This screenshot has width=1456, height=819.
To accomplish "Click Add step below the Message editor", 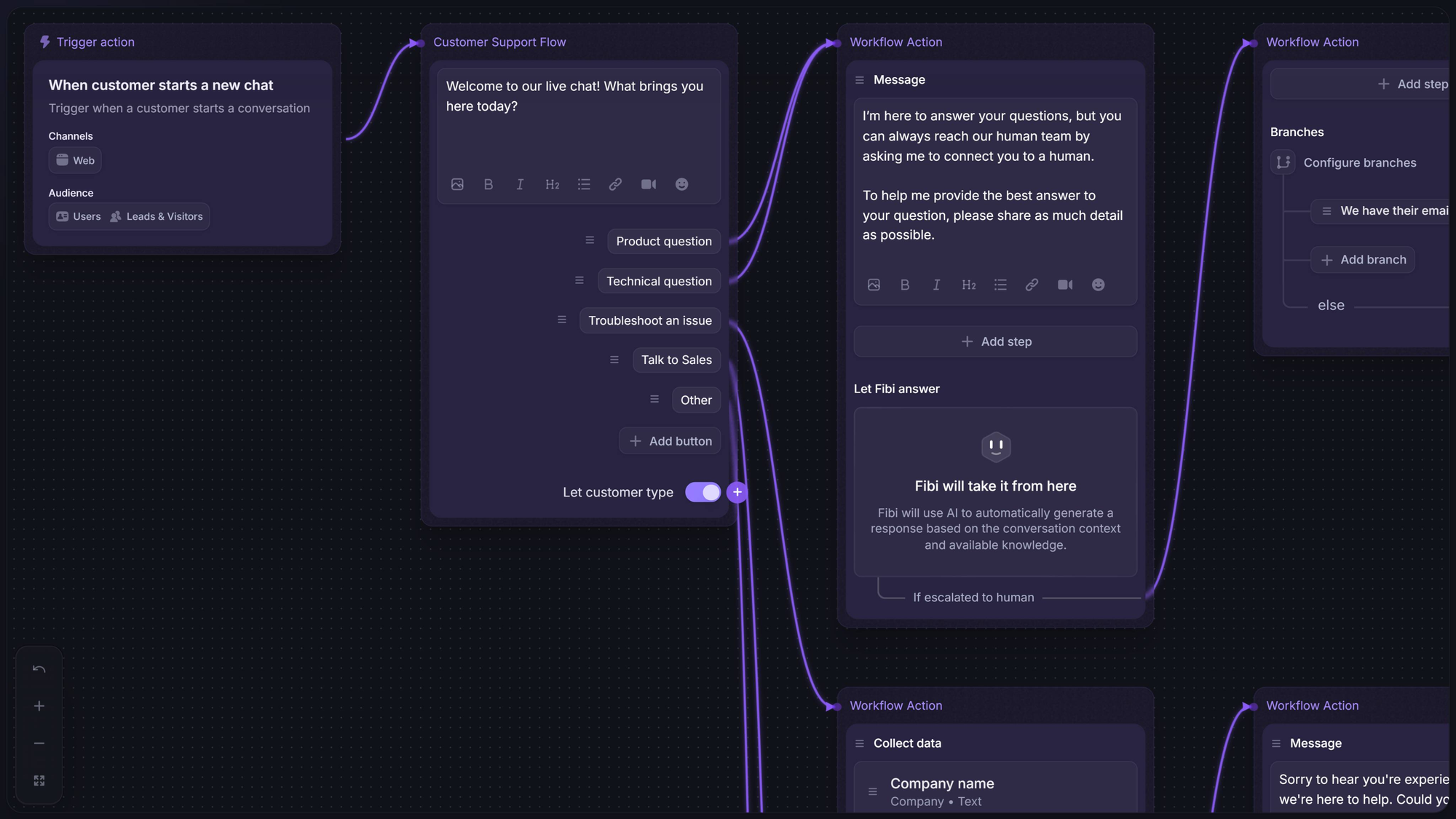I will [995, 341].
